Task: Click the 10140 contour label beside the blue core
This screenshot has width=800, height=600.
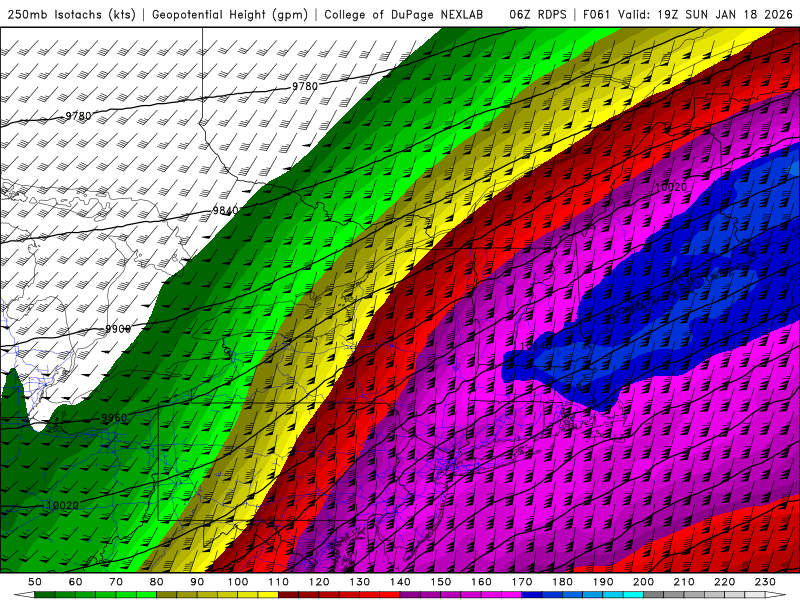Action: point(536,346)
